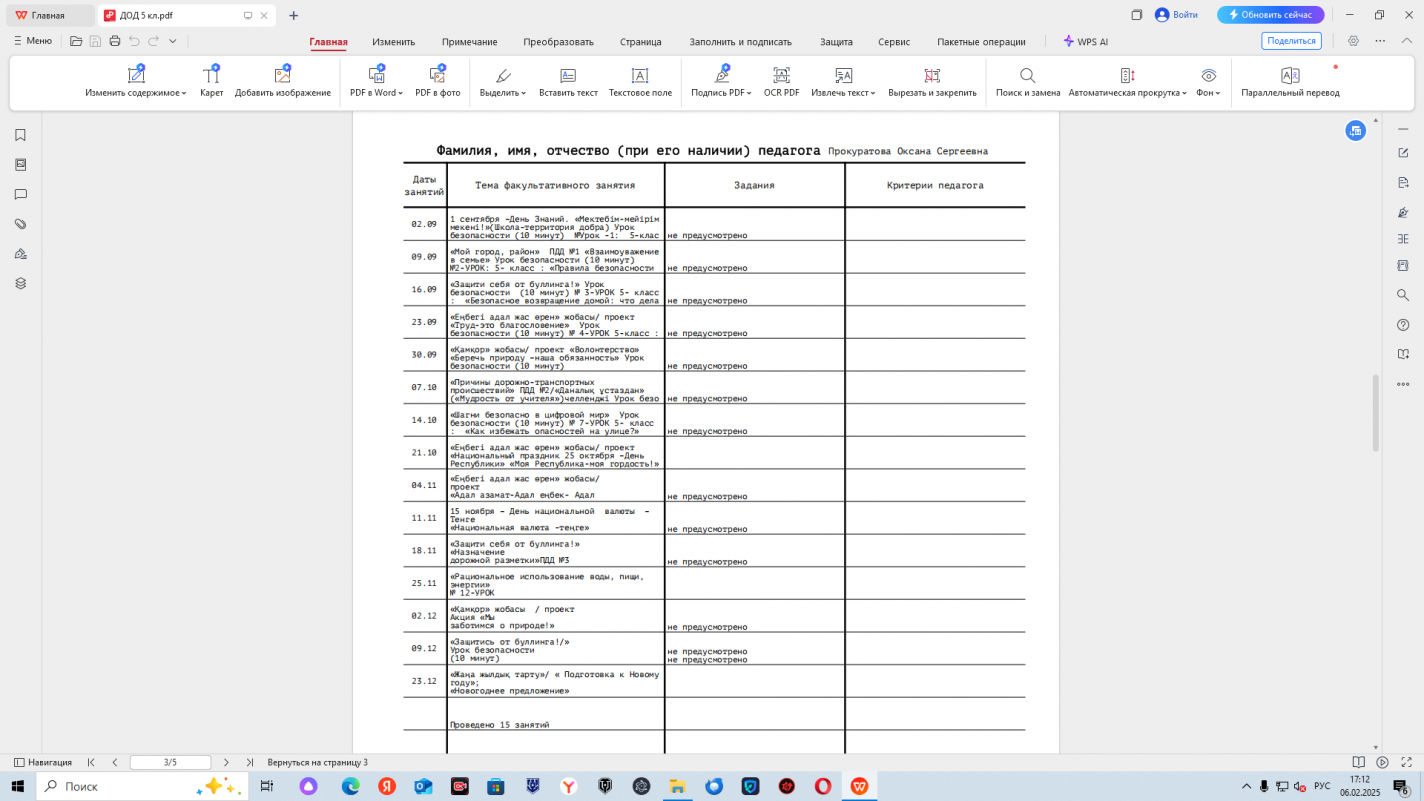Start Параллельный перевод tool

tap(1290, 76)
